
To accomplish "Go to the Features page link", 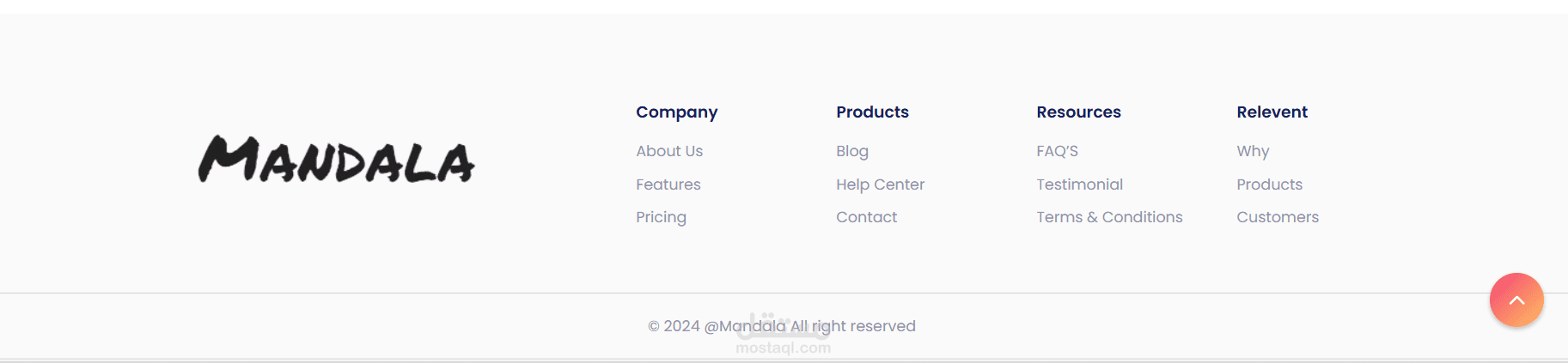I will tap(668, 185).
